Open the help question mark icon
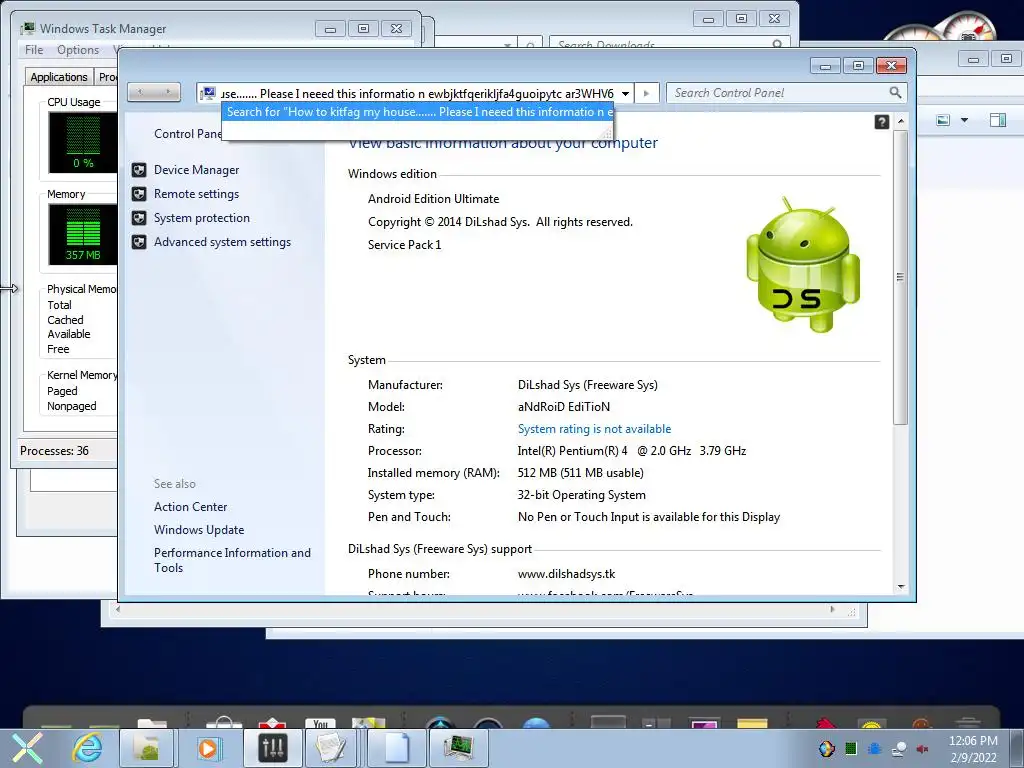Viewport: 1024px width, 768px height. 882,122
